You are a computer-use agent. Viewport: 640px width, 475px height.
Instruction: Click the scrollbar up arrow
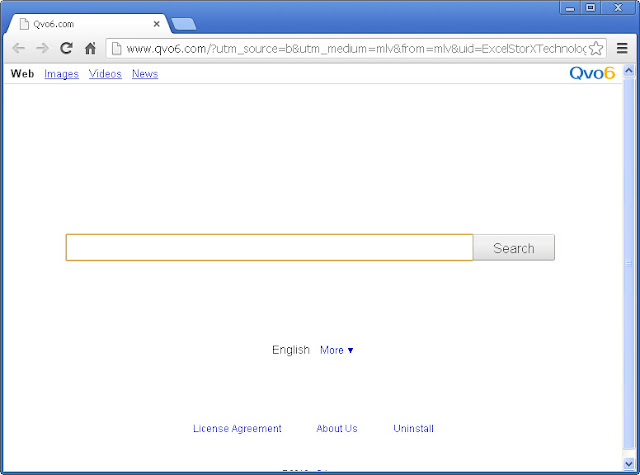click(629, 71)
